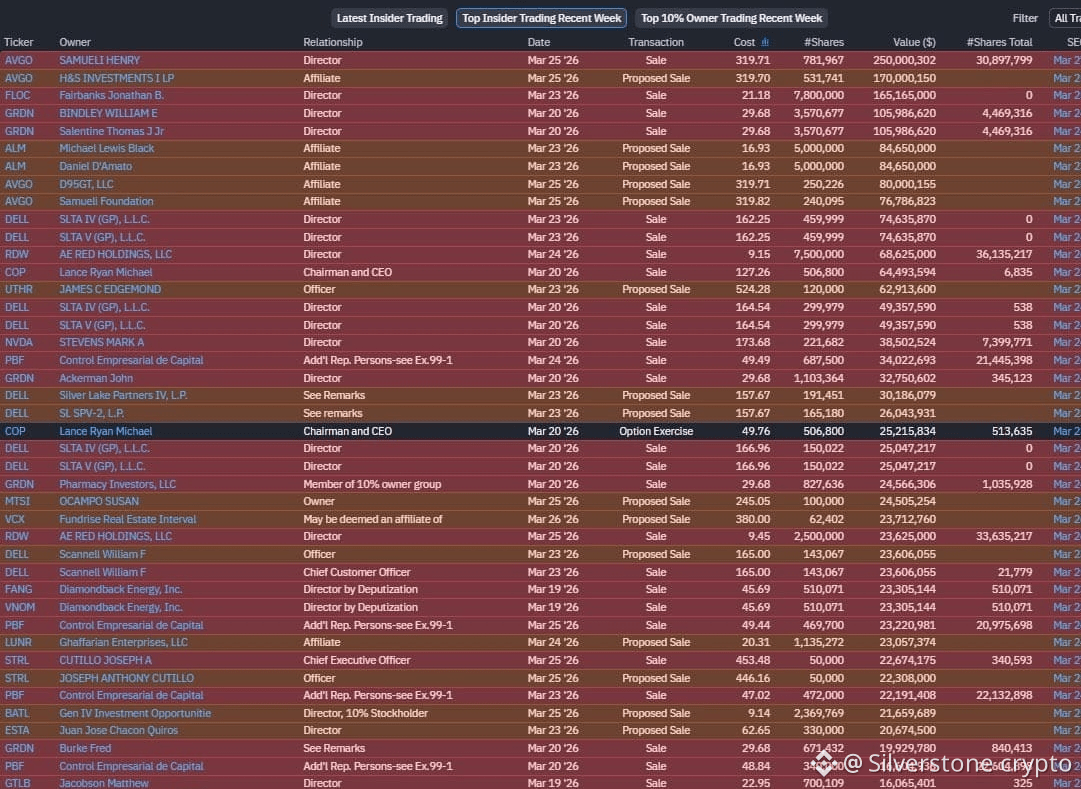Open Pharmacy Investors, LLC owner link
Image resolution: width=1081 pixels, height=789 pixels.
point(117,484)
